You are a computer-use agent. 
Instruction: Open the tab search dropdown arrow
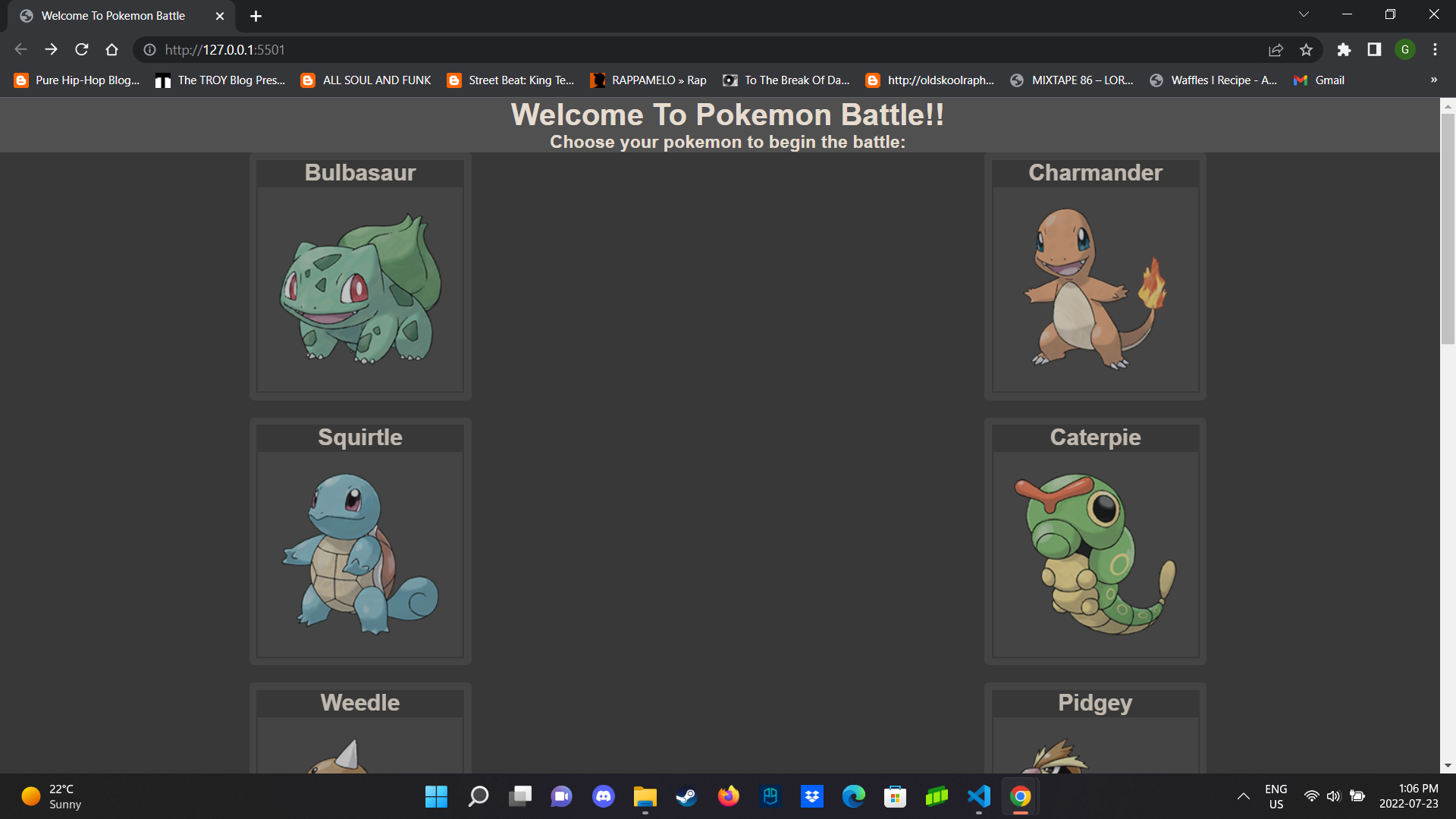pos(1304,14)
